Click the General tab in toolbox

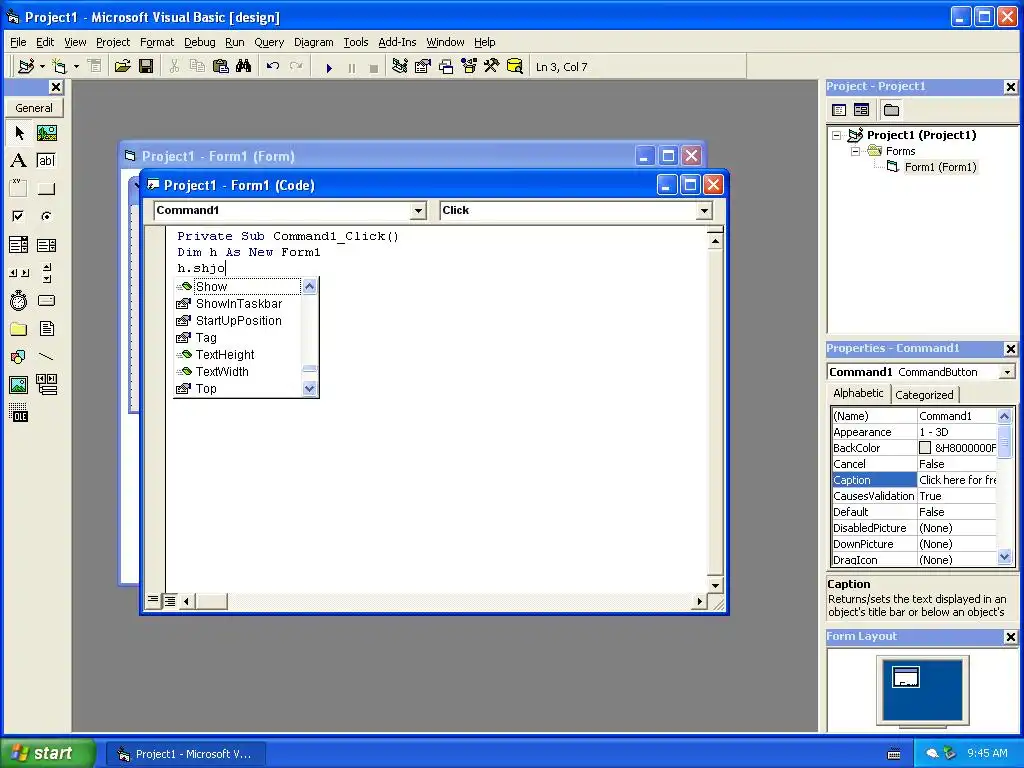pyautogui.click(x=34, y=108)
